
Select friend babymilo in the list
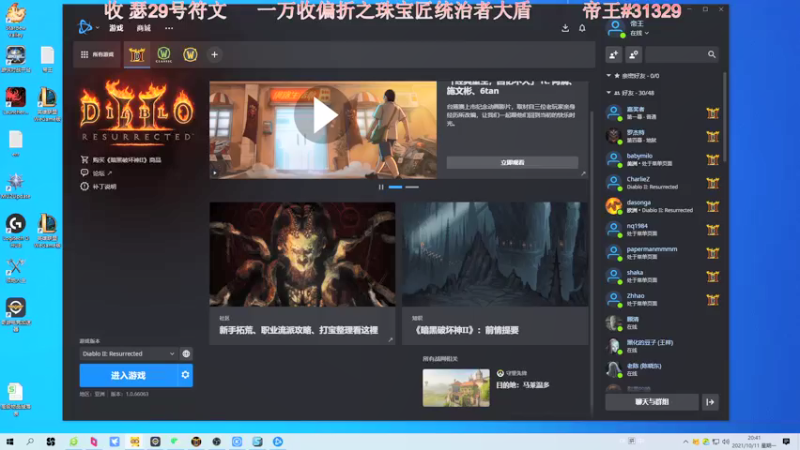point(661,160)
